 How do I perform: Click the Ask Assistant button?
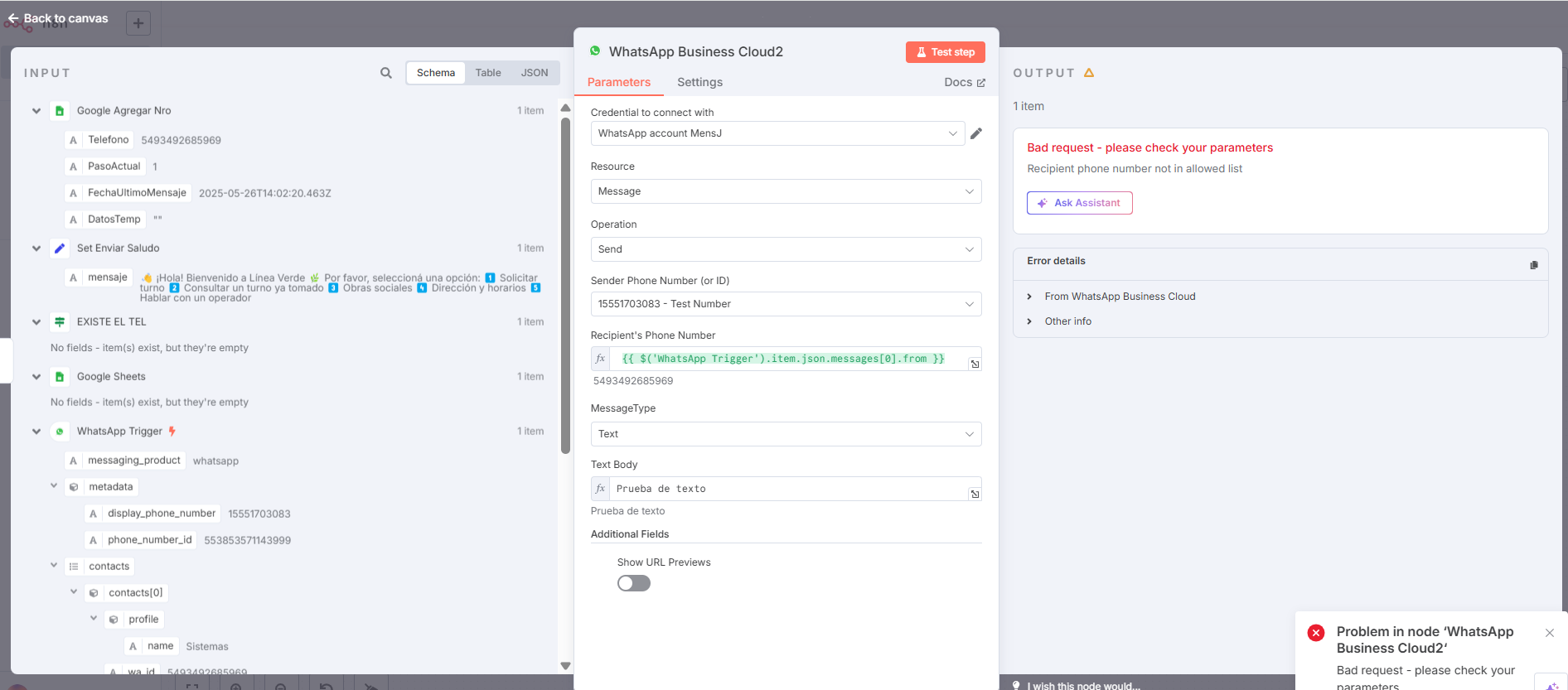(1080, 203)
